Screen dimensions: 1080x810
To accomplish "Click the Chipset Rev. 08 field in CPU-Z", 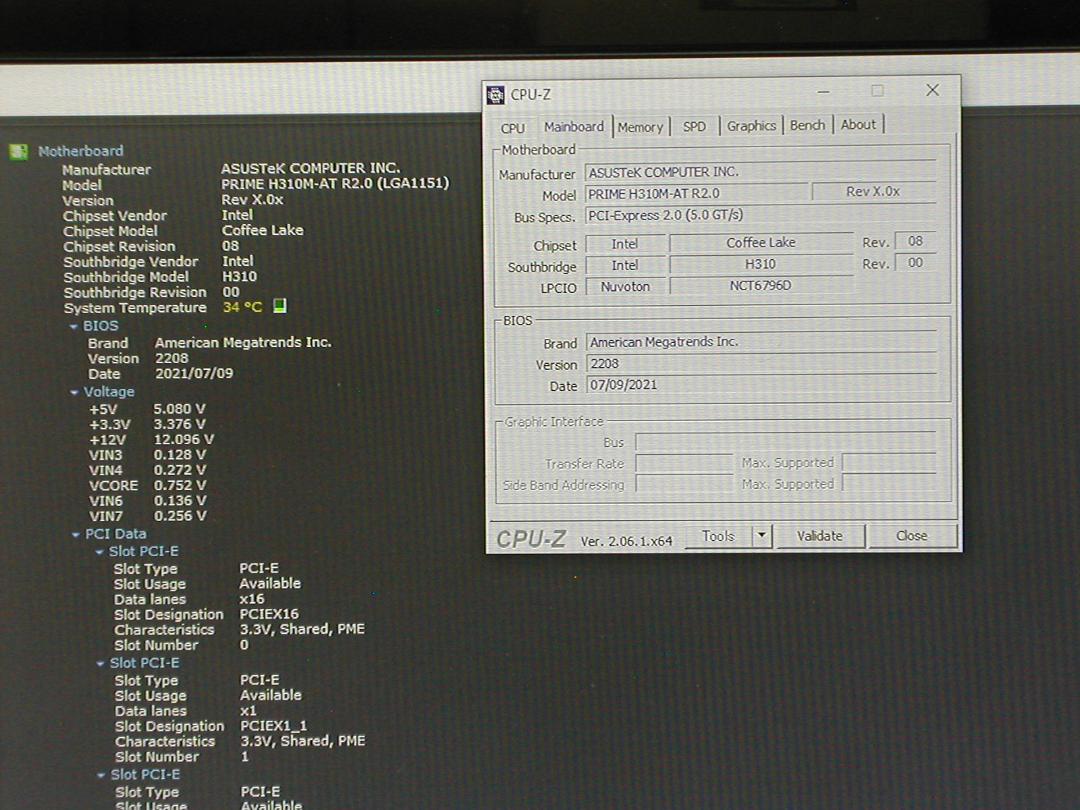I will point(915,241).
